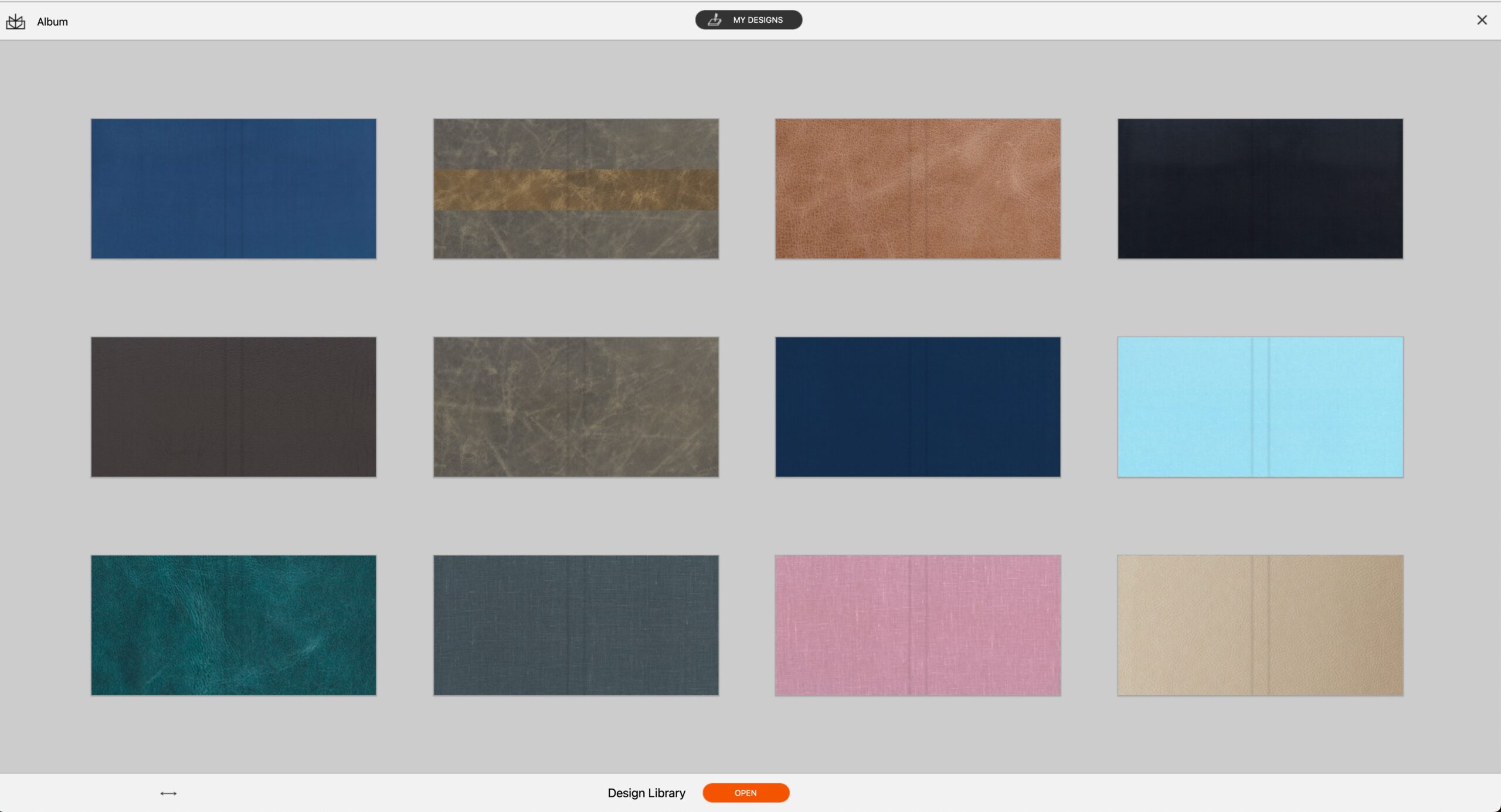
Task: Click the Design Library label
Action: 646,793
